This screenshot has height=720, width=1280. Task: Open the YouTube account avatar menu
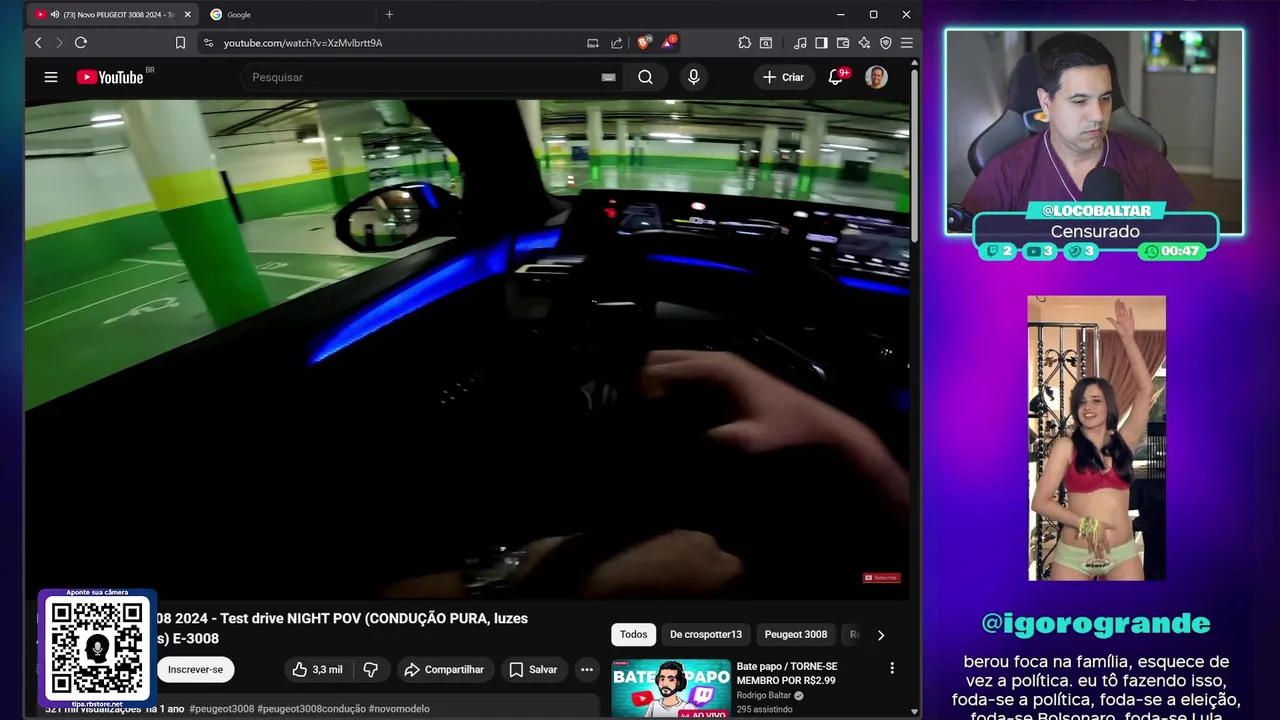tap(876, 77)
